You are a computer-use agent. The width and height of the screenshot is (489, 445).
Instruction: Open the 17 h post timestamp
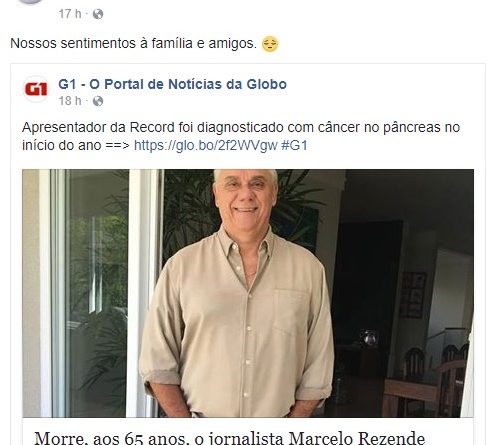click(x=70, y=14)
